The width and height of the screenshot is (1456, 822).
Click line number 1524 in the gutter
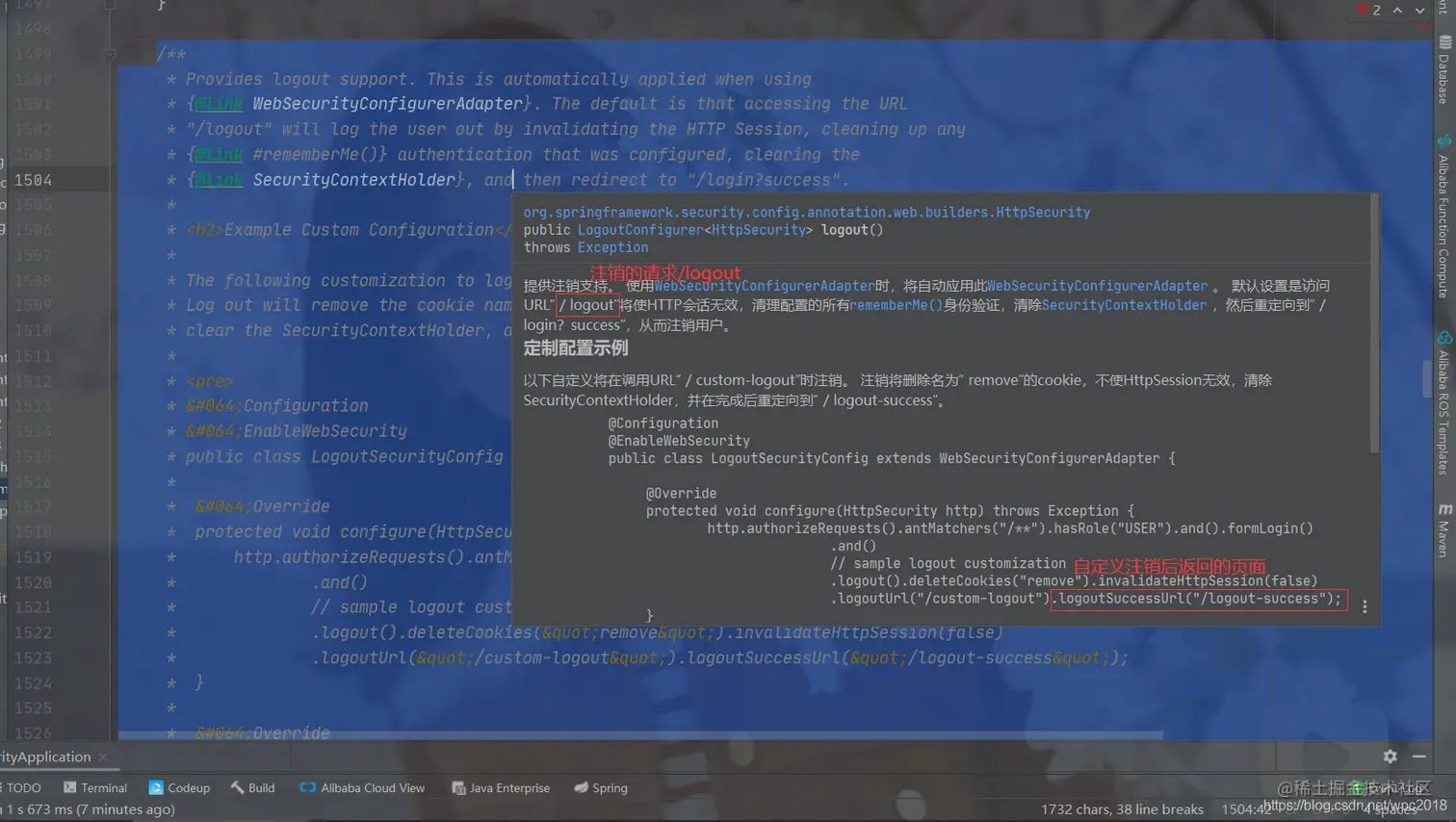(34, 683)
